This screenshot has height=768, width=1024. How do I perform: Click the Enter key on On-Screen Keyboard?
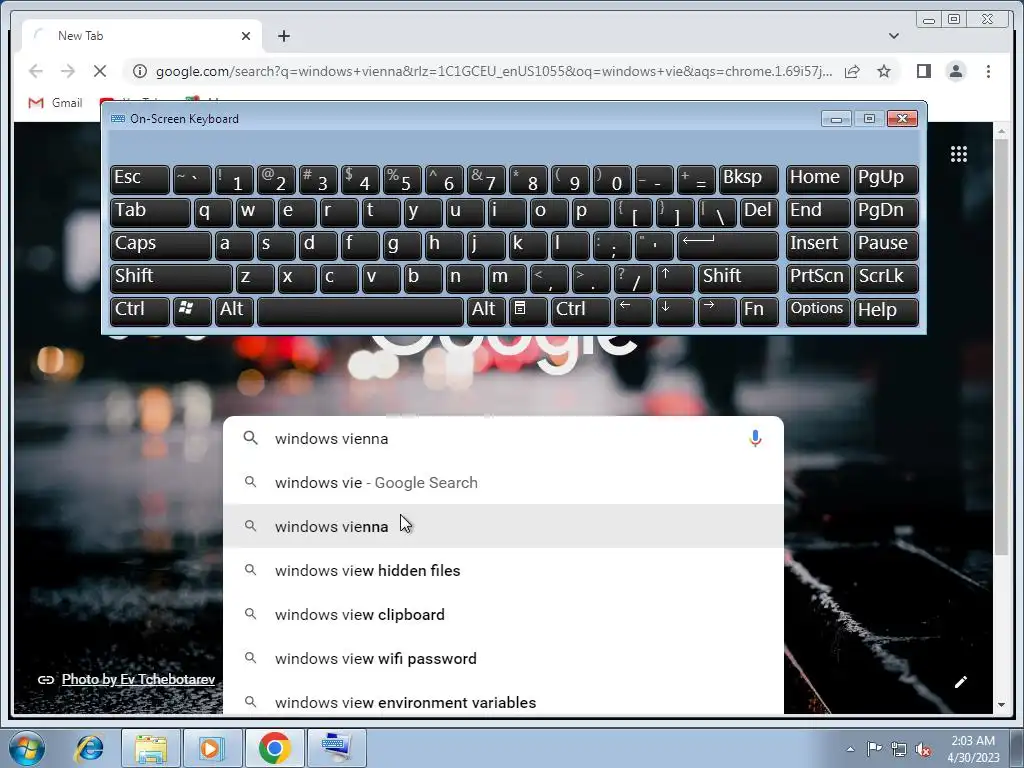pyautogui.click(x=728, y=245)
